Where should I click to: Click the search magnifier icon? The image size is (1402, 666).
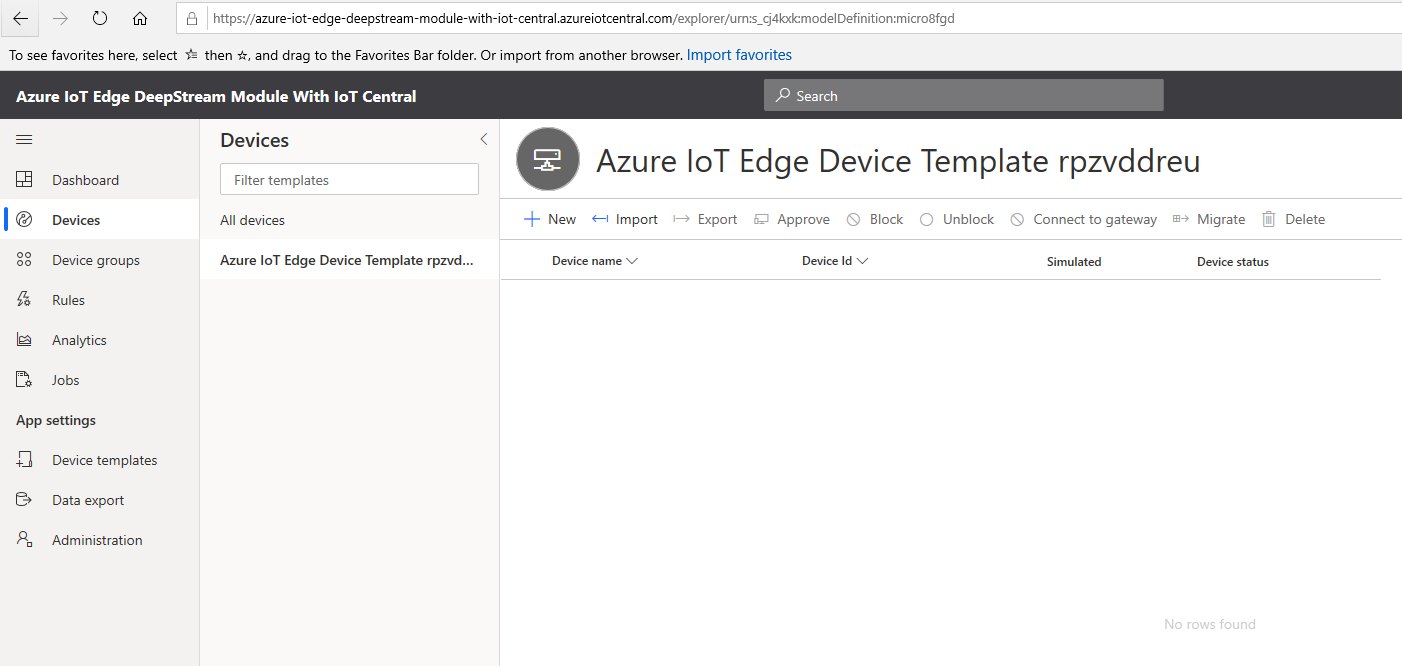(783, 95)
